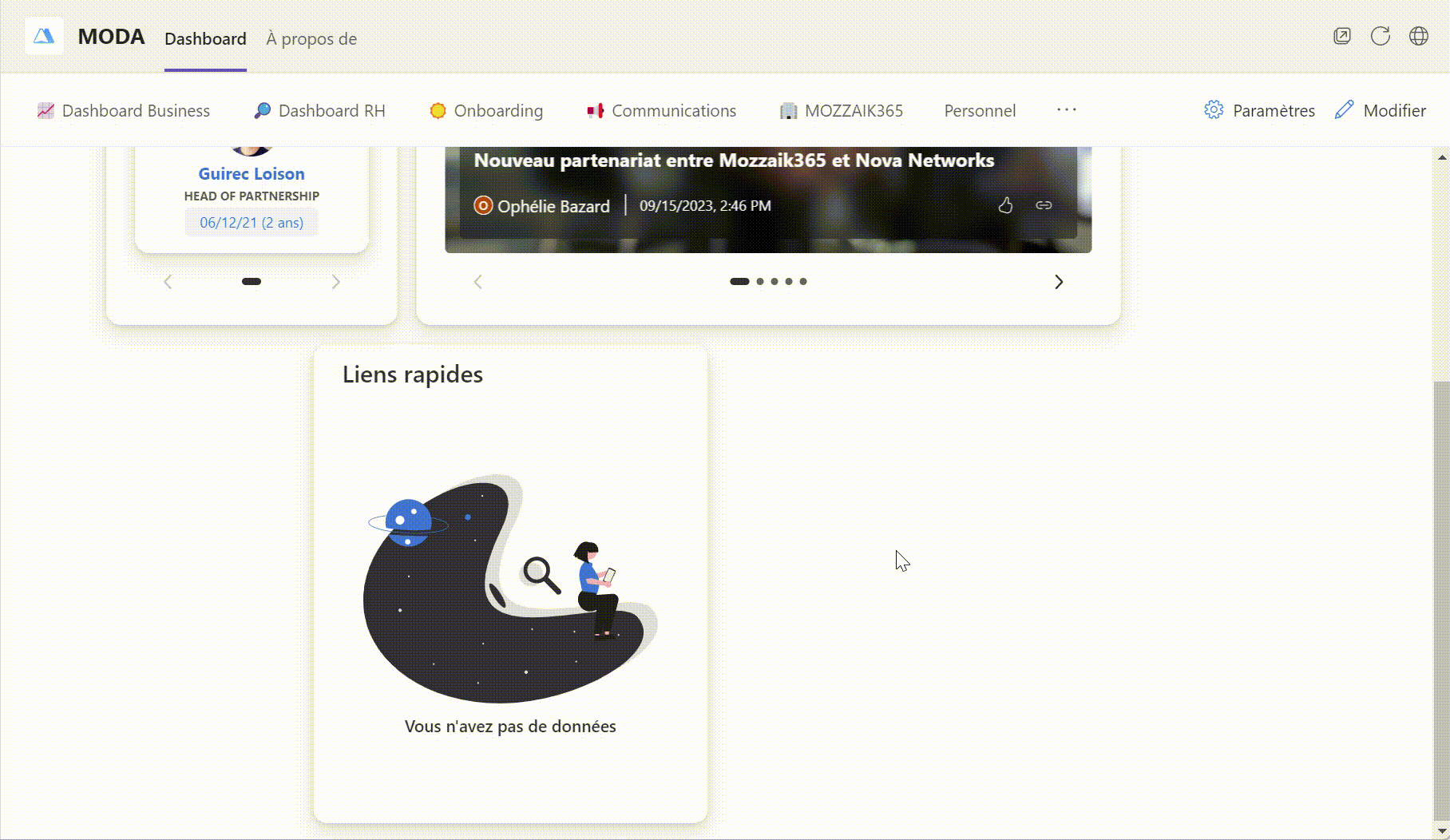Click the anniversary carousel indicator dash
Screen dimensions: 1450x840
point(252,281)
